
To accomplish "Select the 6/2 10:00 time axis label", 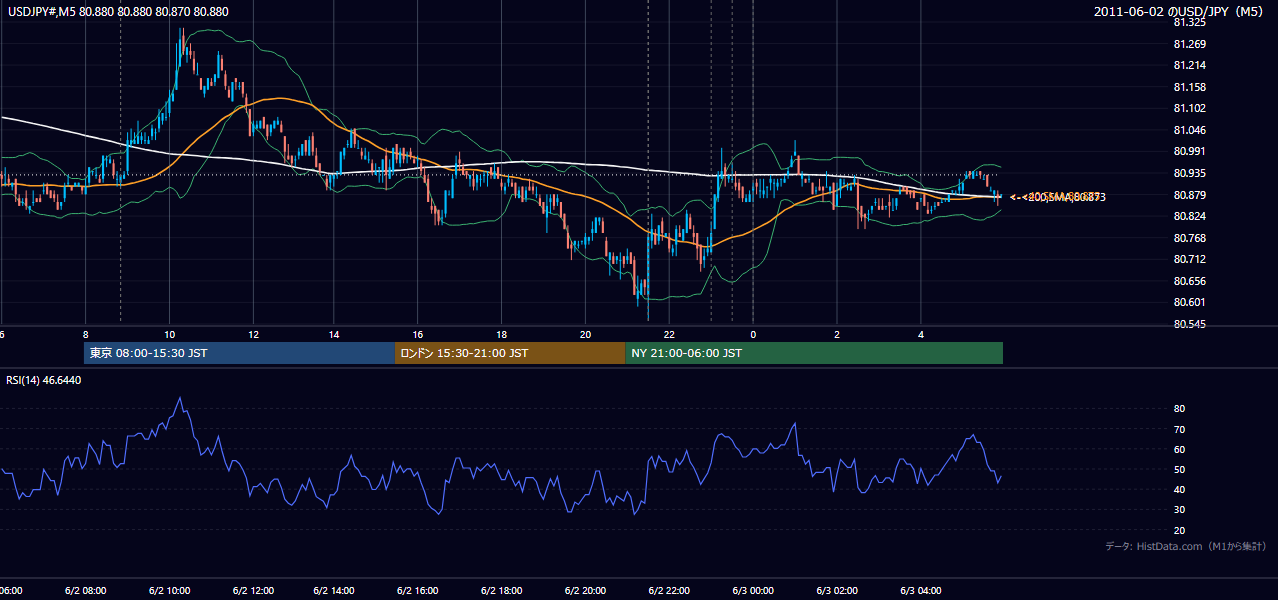I will [169, 591].
